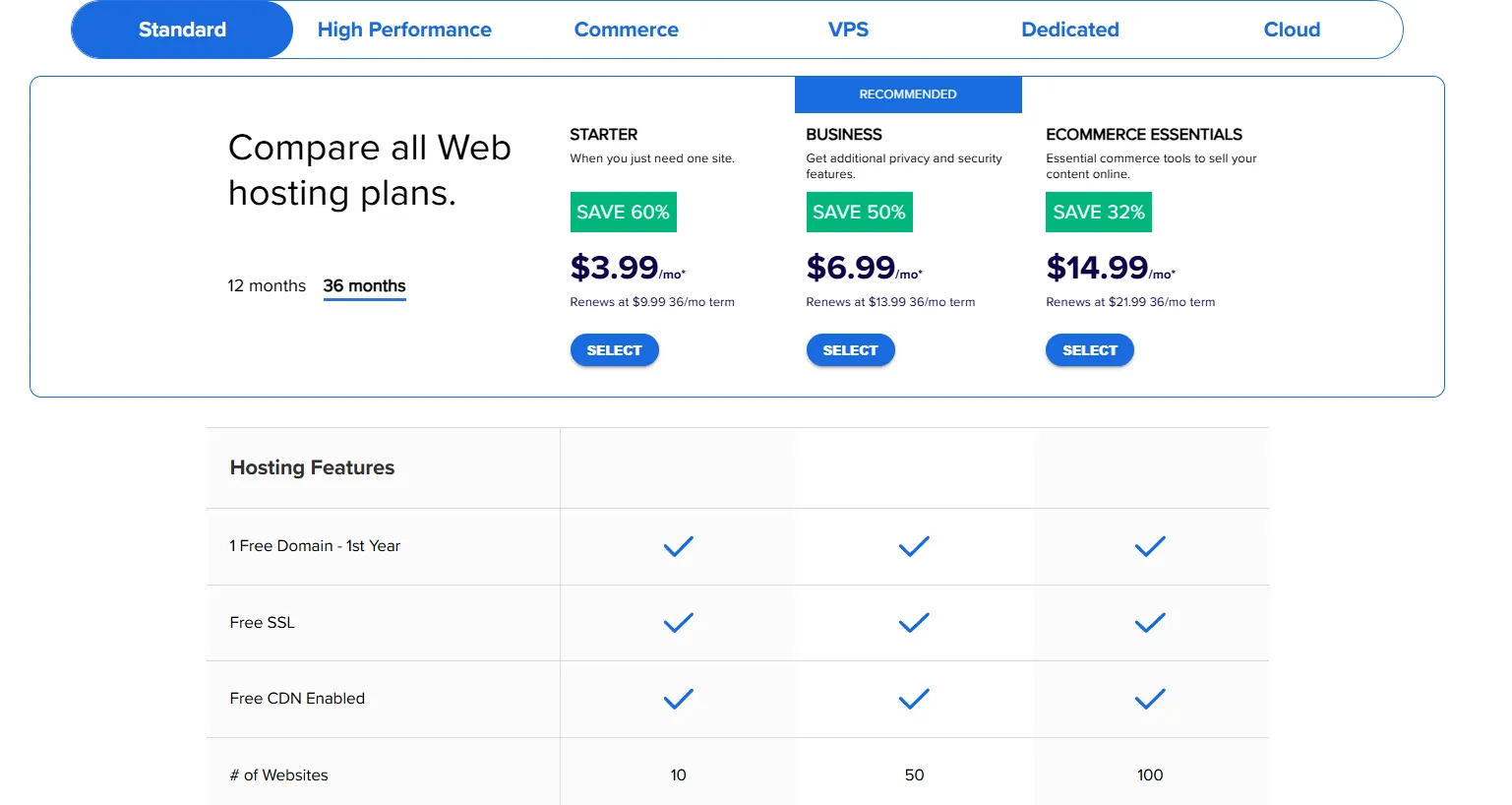The image size is (1512, 805).
Task: Select the 36 months billing option
Action: point(364,285)
